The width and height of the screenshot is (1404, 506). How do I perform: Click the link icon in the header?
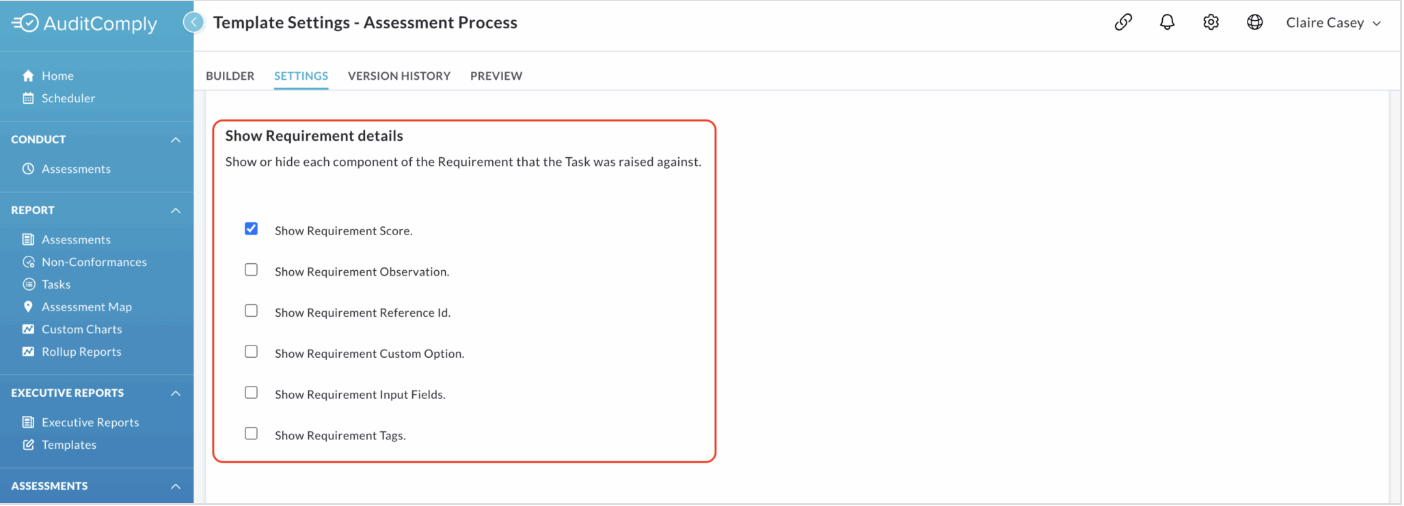click(1123, 22)
